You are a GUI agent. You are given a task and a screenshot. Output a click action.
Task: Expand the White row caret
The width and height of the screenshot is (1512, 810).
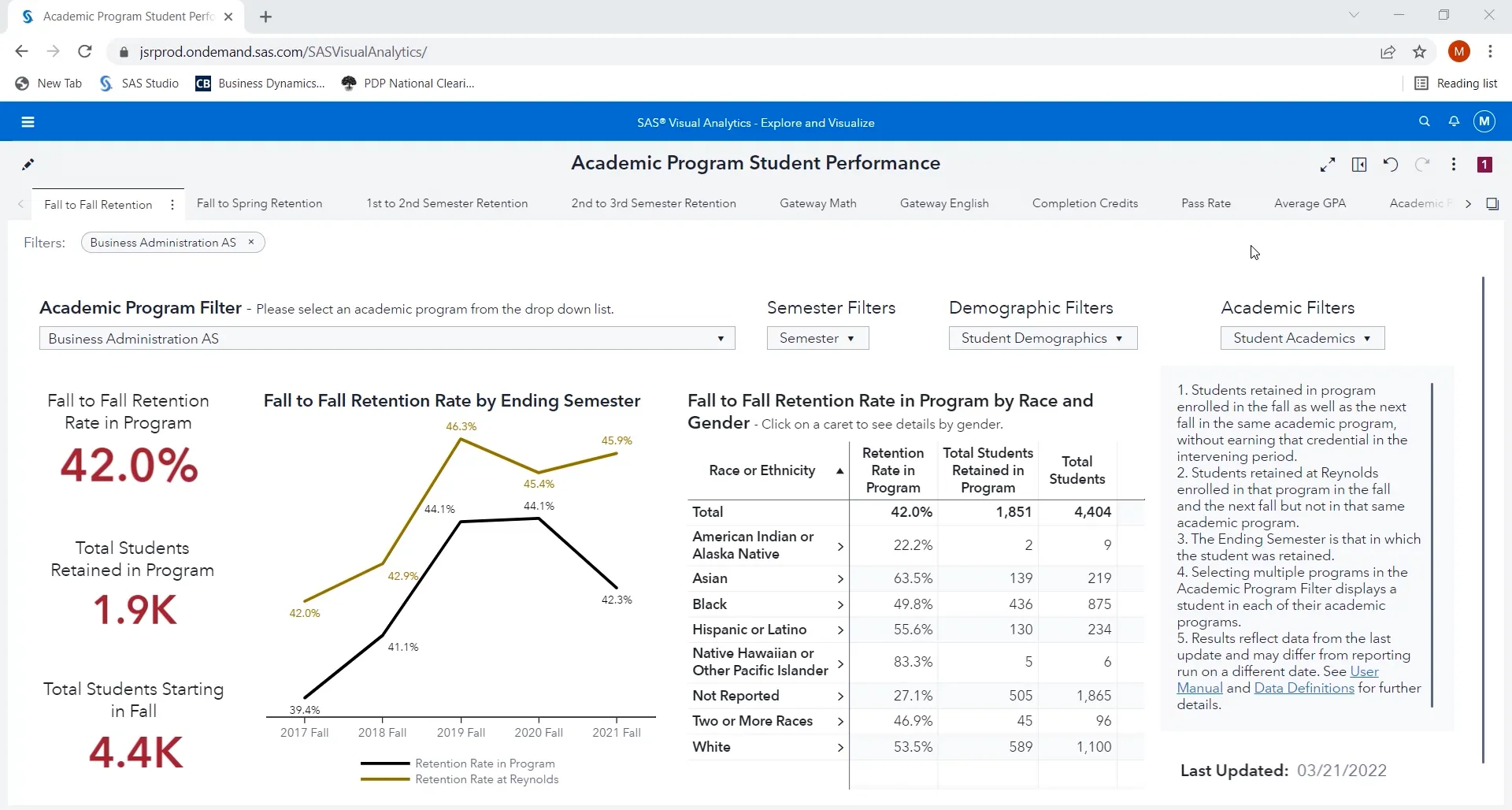[840, 748]
